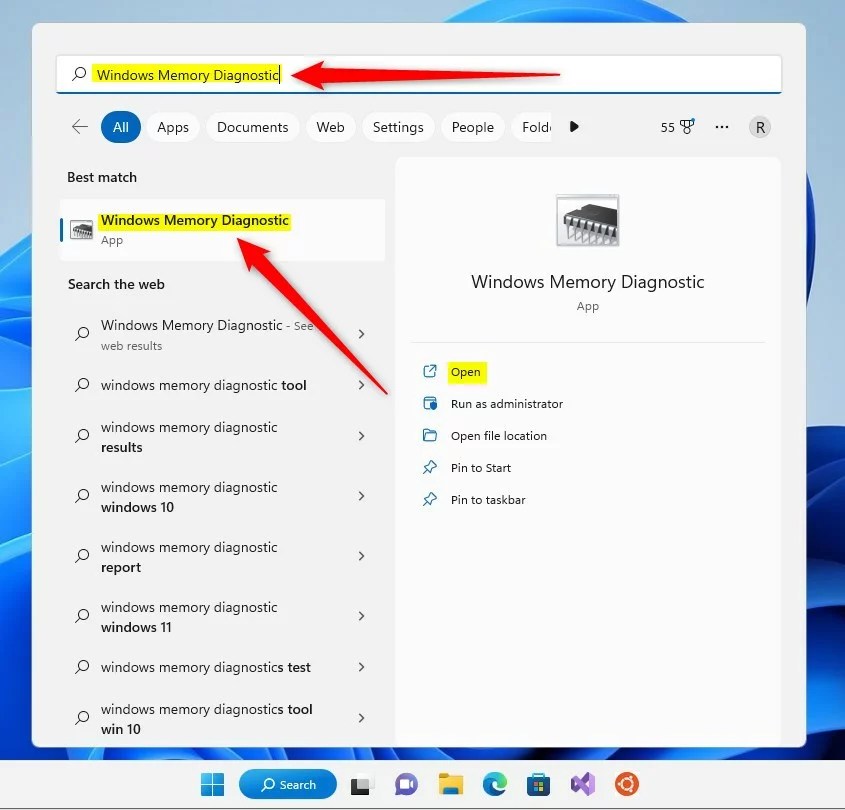
Task: Expand the 'windows memory diagnostic results' suggestion
Action: pyautogui.click(x=359, y=436)
